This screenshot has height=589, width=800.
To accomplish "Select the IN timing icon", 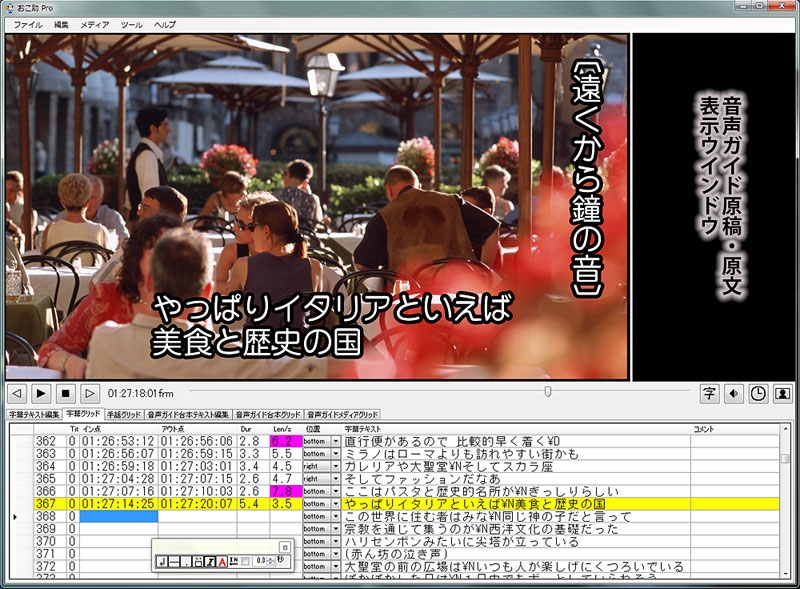I will [x=233, y=561].
